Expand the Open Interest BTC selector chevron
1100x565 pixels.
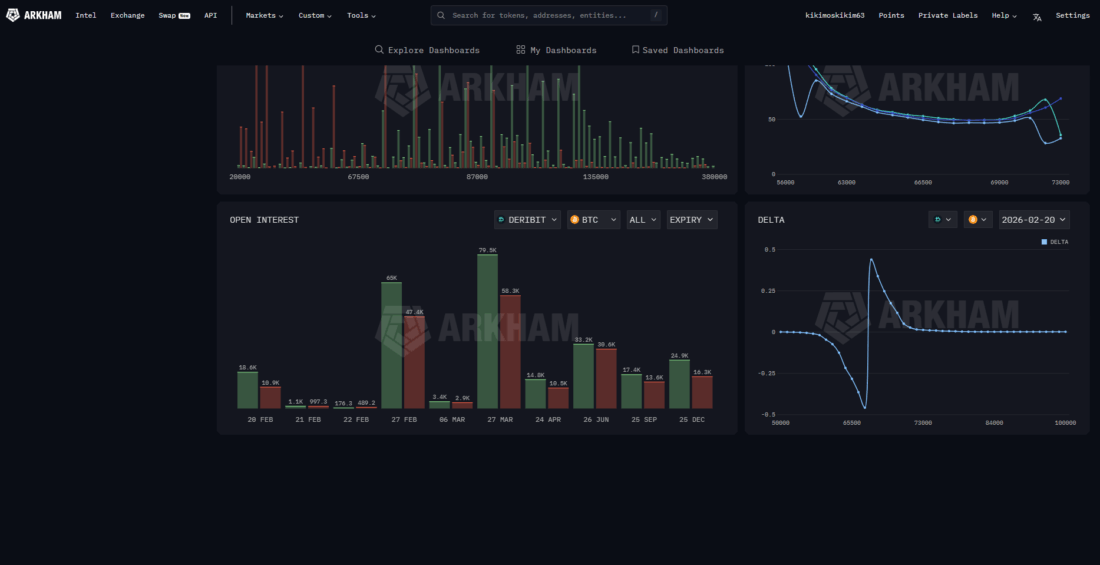tap(613, 220)
